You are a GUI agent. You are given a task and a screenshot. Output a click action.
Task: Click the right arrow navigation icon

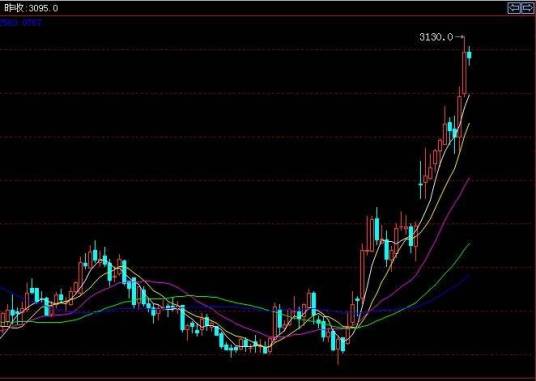[527, 8]
